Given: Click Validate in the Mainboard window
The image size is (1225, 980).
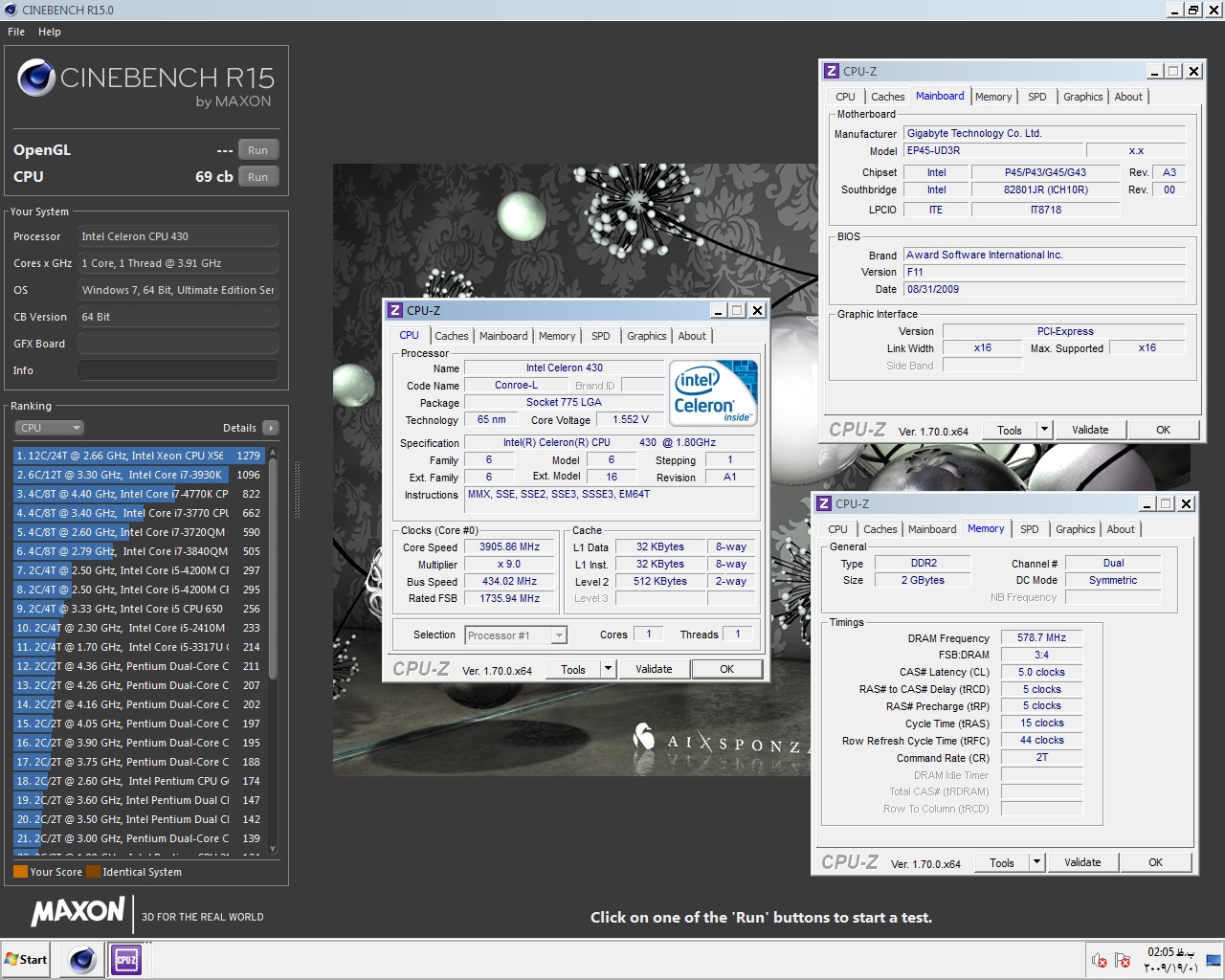Looking at the screenshot, I should pos(1090,430).
